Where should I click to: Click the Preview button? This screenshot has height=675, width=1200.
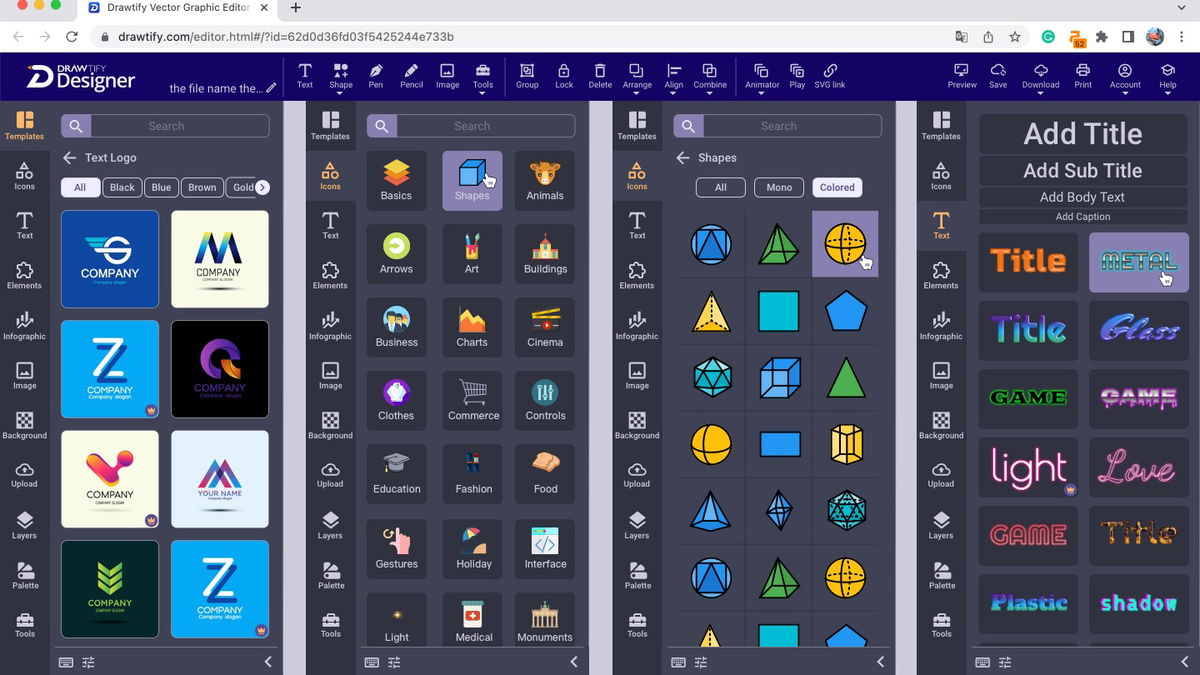coord(961,75)
